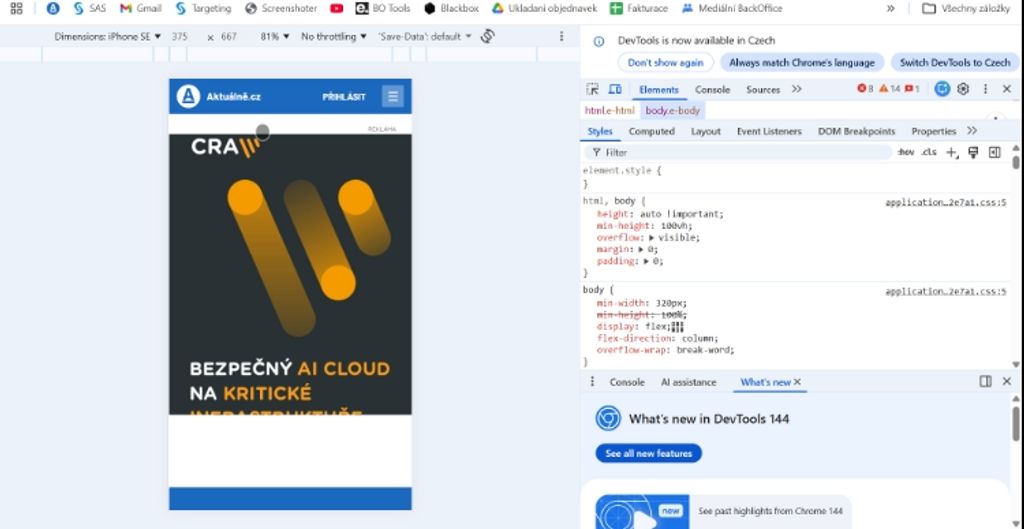Viewport: 1024px width, 529px height.
Task: Open DevTools settings gear
Action: [x=963, y=89]
